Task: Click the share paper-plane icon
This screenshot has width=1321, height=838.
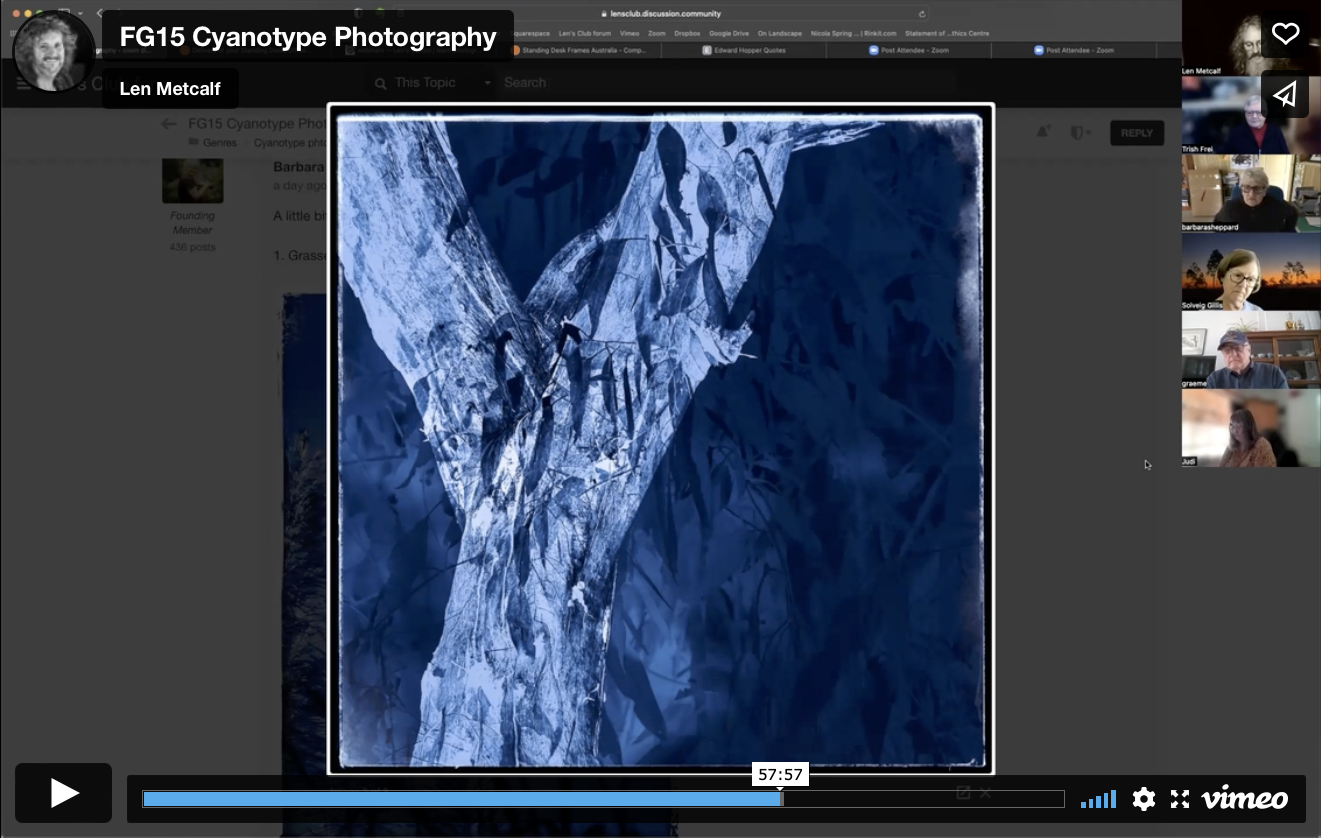Action: point(1285,95)
